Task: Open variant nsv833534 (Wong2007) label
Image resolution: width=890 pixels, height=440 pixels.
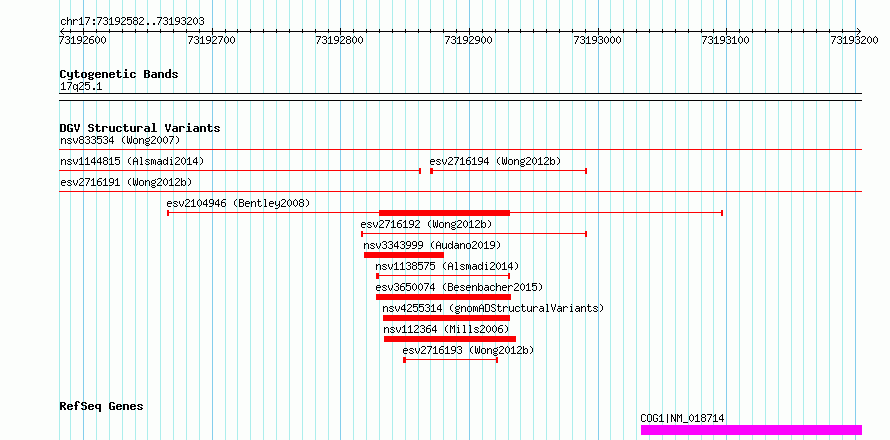Action: (120, 140)
